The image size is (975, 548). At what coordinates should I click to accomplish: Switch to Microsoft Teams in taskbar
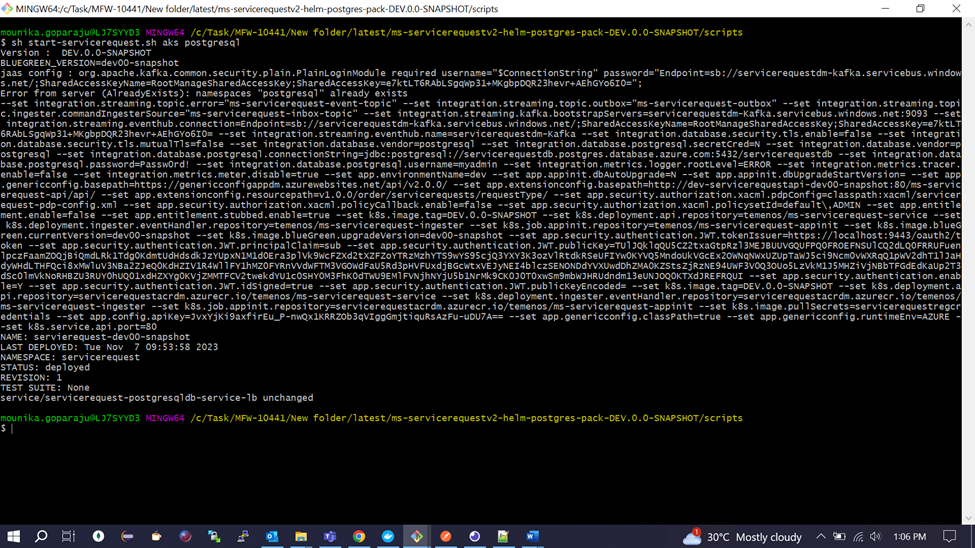pos(330,537)
